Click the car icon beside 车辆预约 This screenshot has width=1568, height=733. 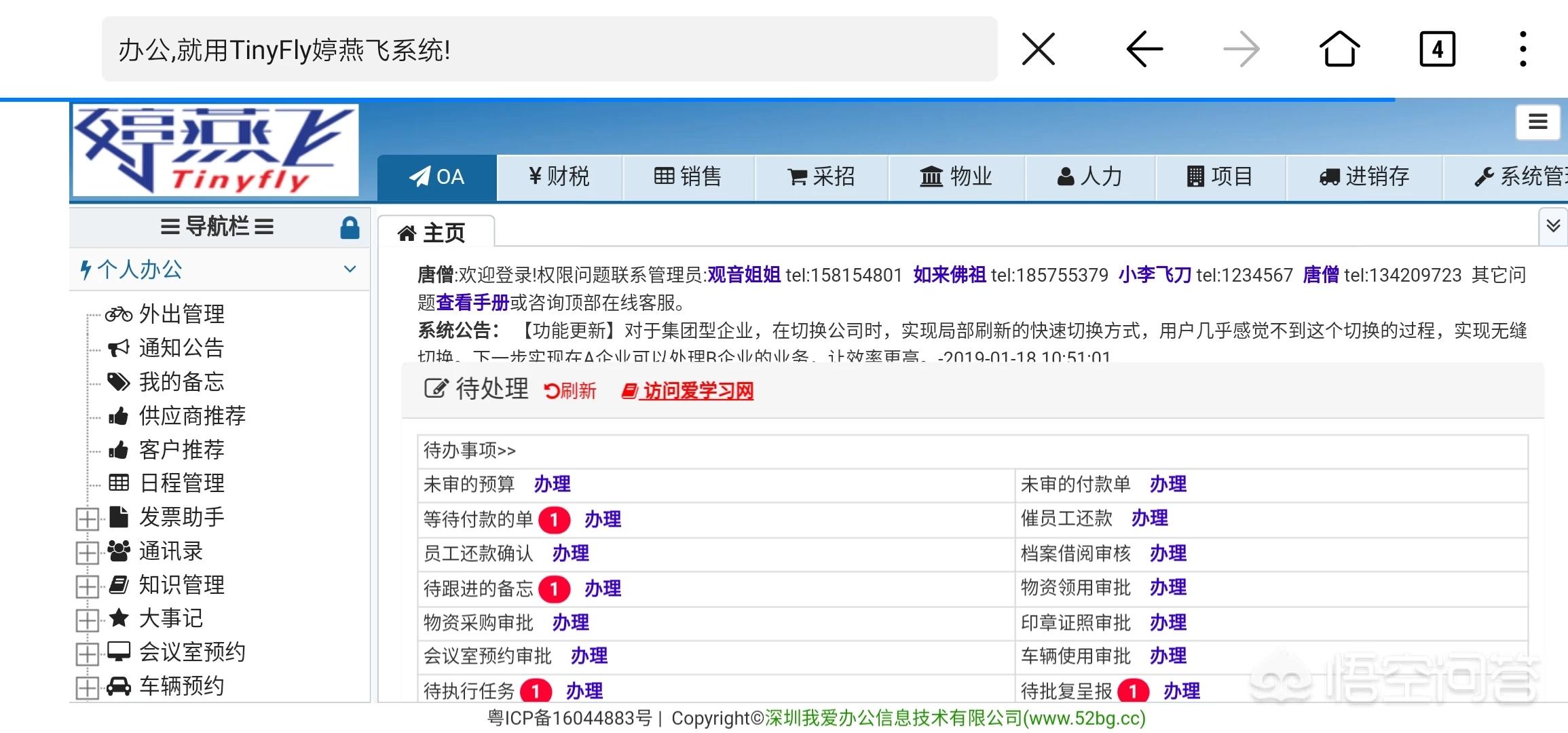click(x=119, y=685)
